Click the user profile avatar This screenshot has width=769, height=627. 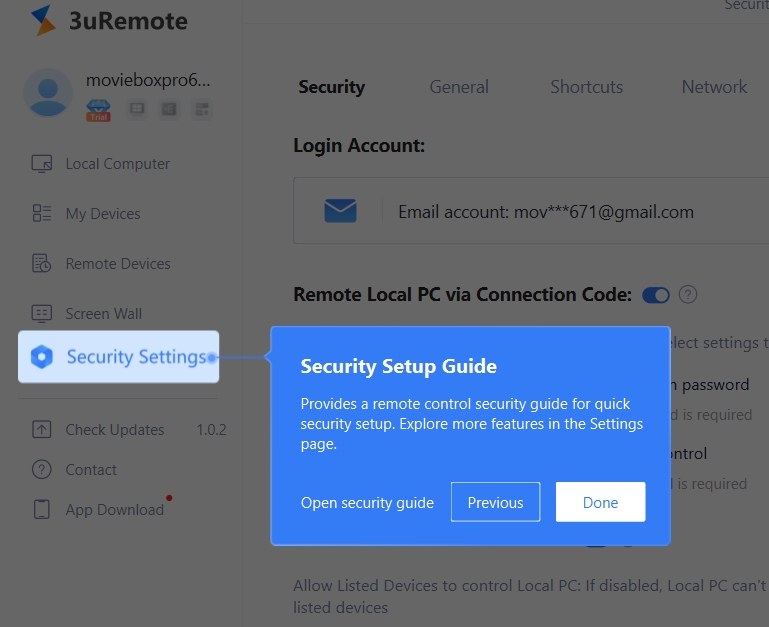point(48,93)
